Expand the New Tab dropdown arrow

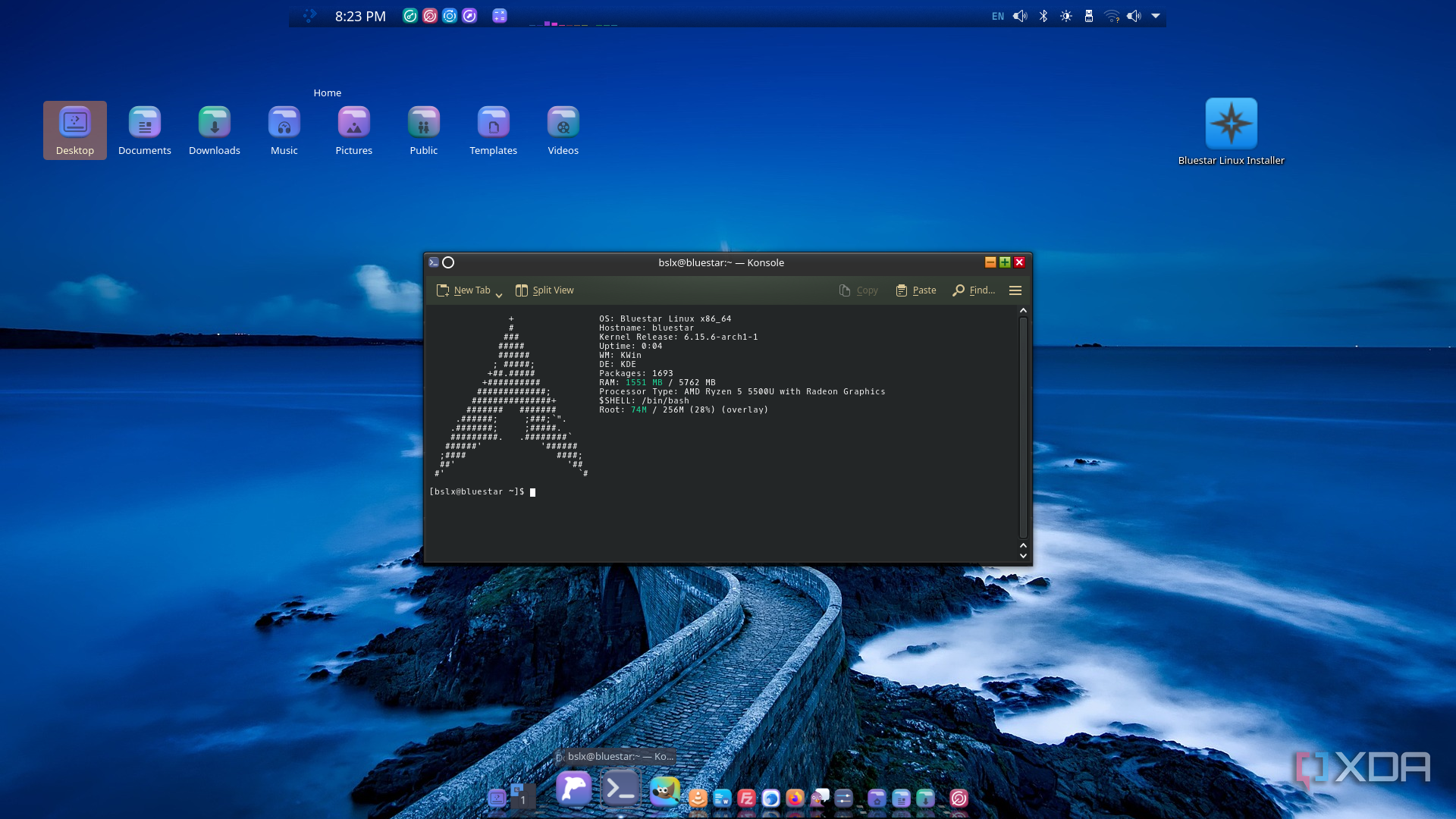[x=499, y=294]
